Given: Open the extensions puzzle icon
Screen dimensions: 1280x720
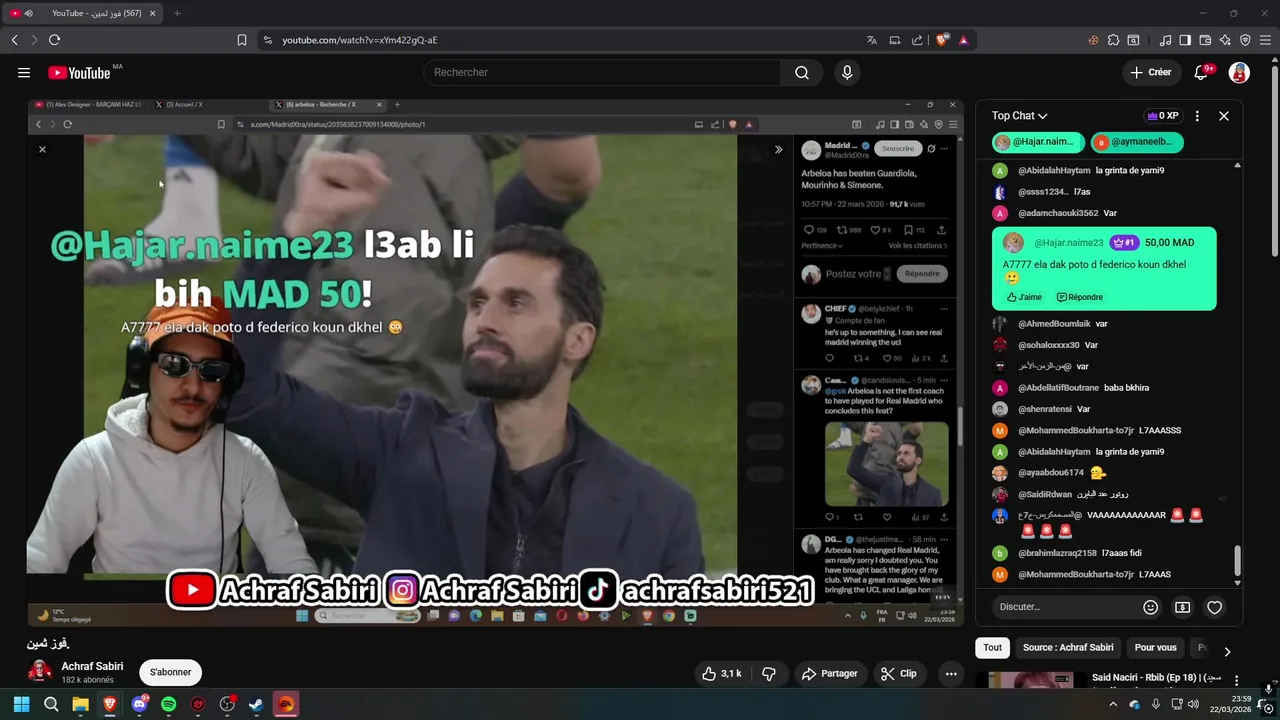Looking at the screenshot, I should [x=1113, y=40].
